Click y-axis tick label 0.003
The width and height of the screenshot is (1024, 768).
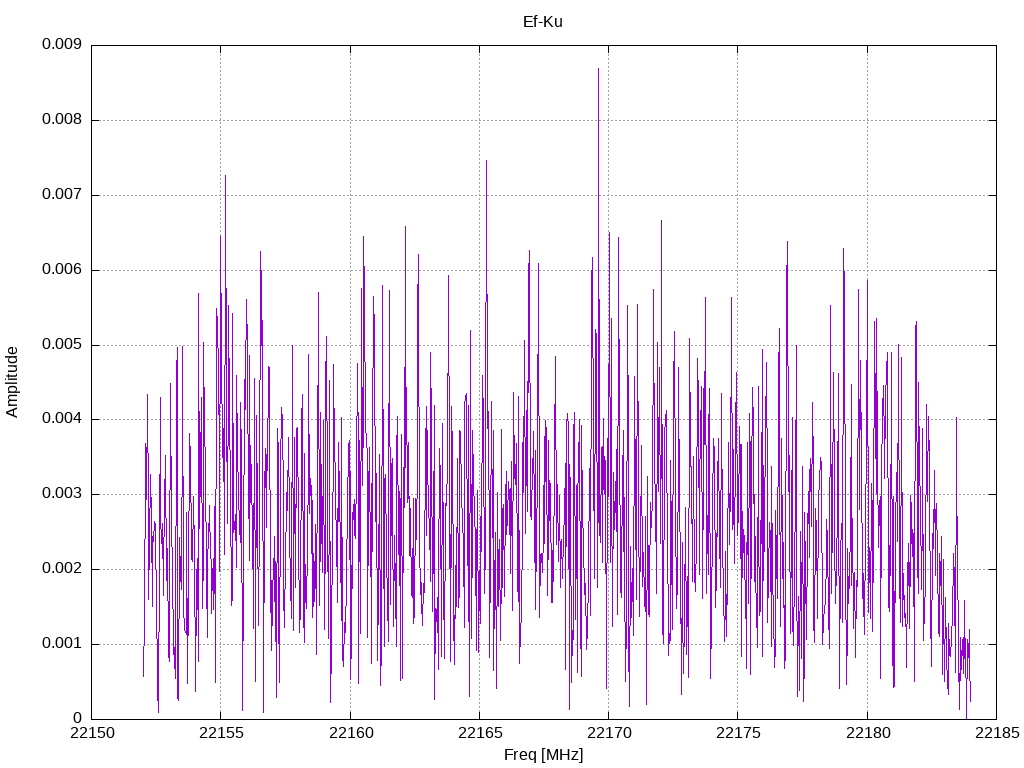point(62,494)
